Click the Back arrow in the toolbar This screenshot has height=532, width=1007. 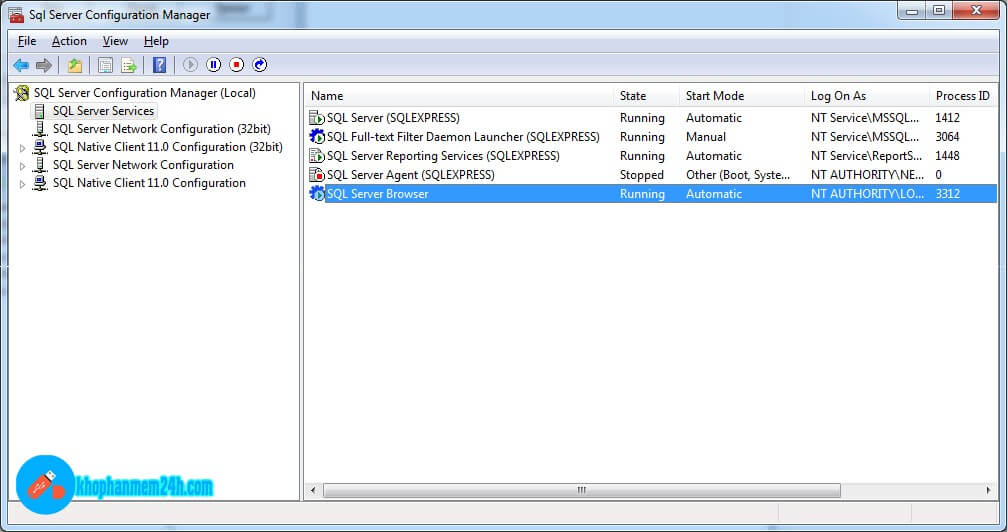[21, 65]
